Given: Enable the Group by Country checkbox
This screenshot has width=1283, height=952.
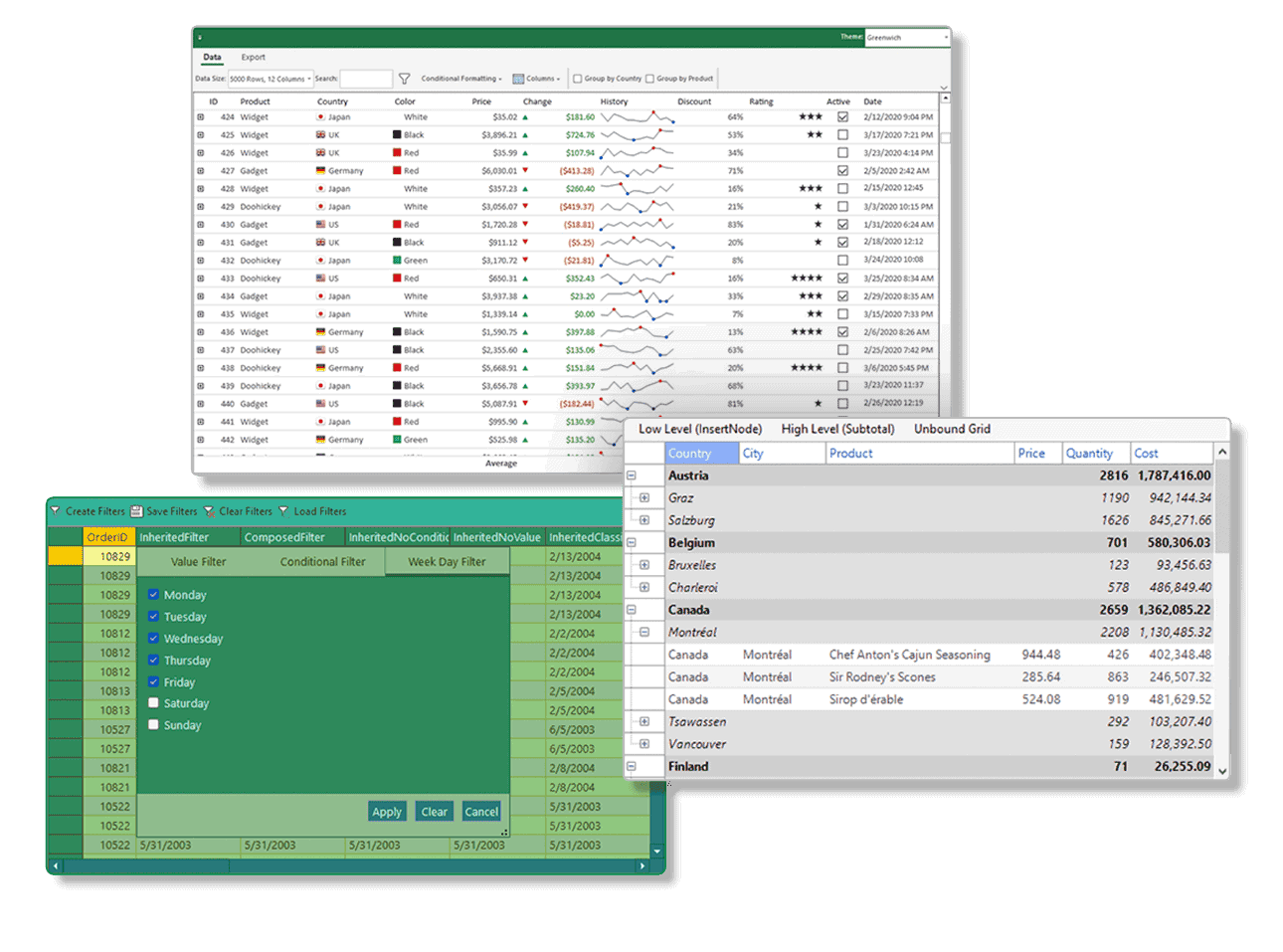Looking at the screenshot, I should [578, 79].
